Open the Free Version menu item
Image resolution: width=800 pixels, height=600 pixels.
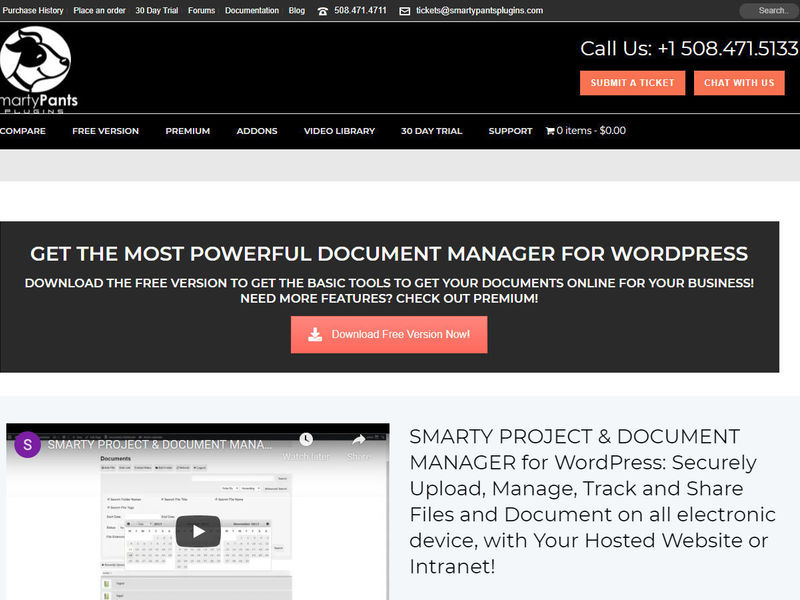point(106,131)
